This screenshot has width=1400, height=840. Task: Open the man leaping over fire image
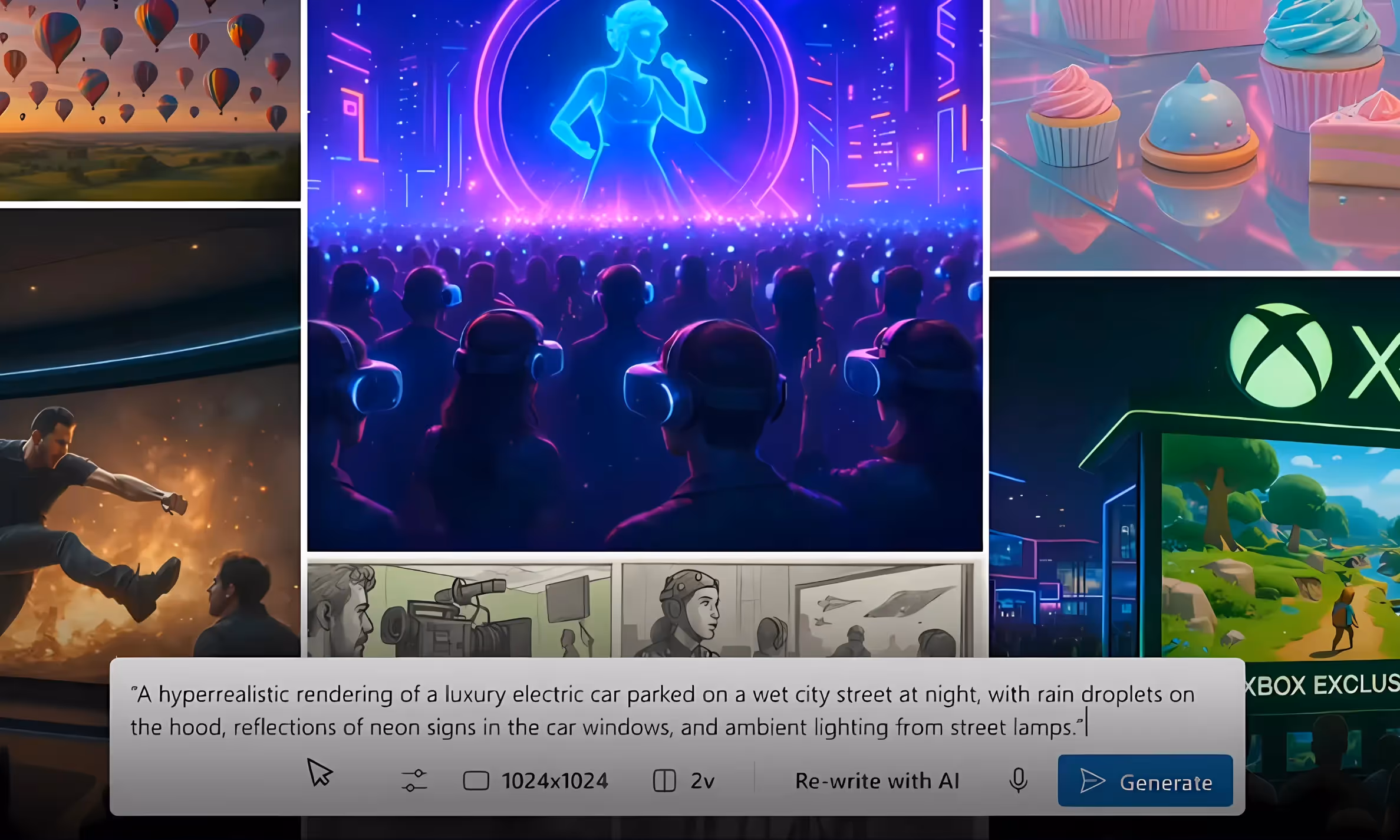click(x=150, y=433)
